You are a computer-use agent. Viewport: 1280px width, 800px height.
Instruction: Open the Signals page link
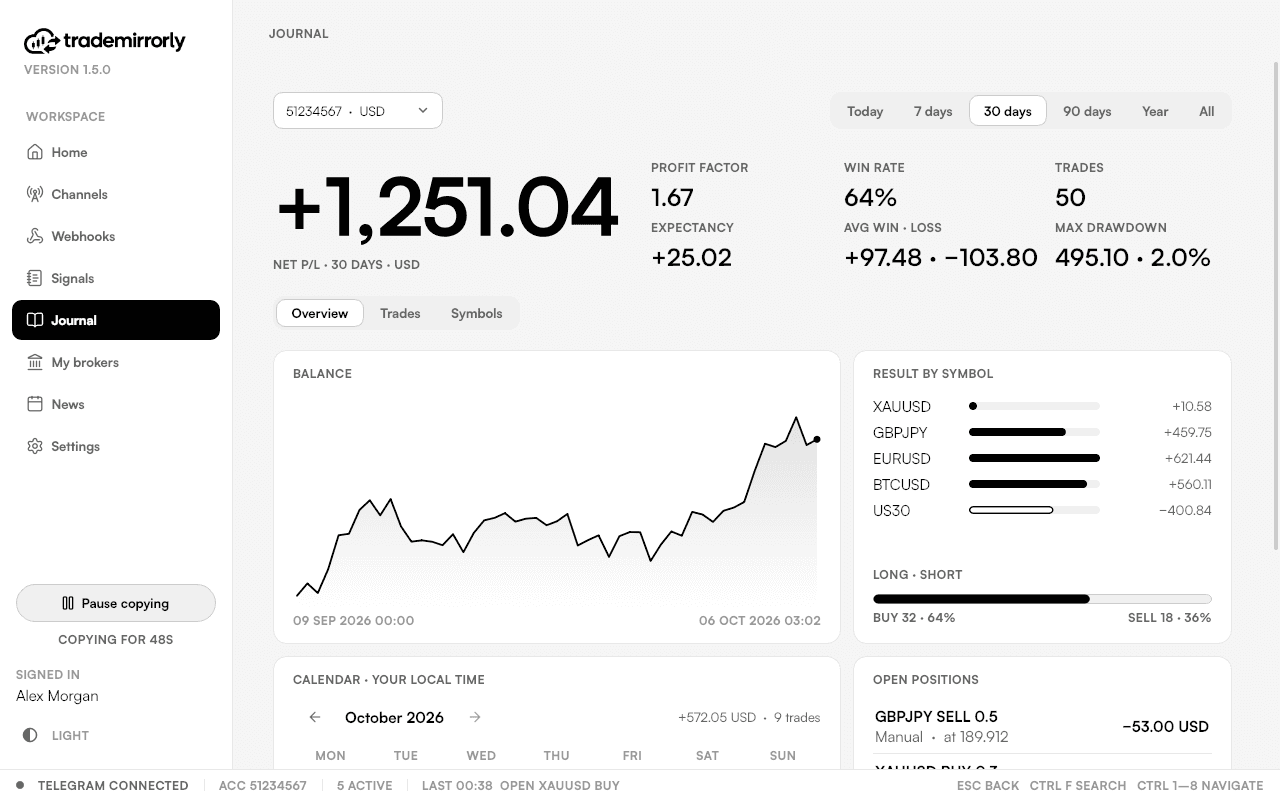[x=116, y=278]
